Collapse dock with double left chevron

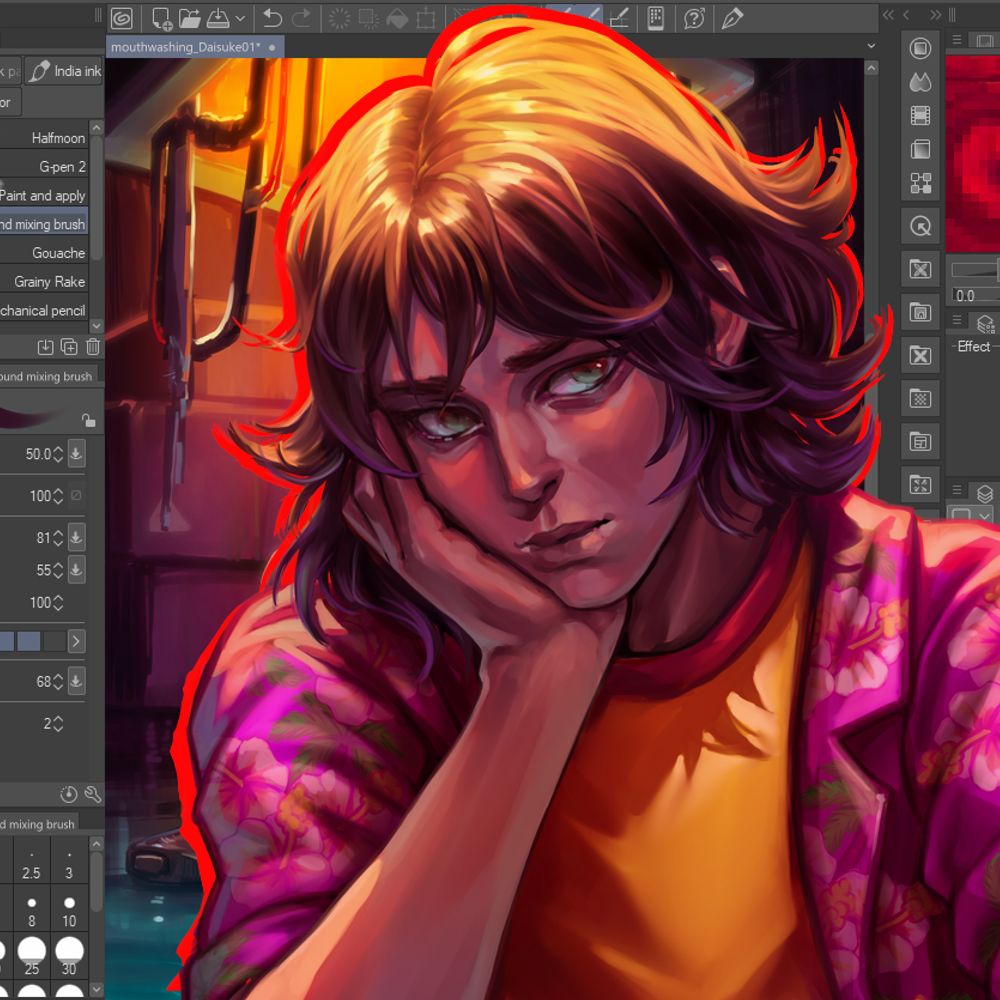(x=888, y=15)
